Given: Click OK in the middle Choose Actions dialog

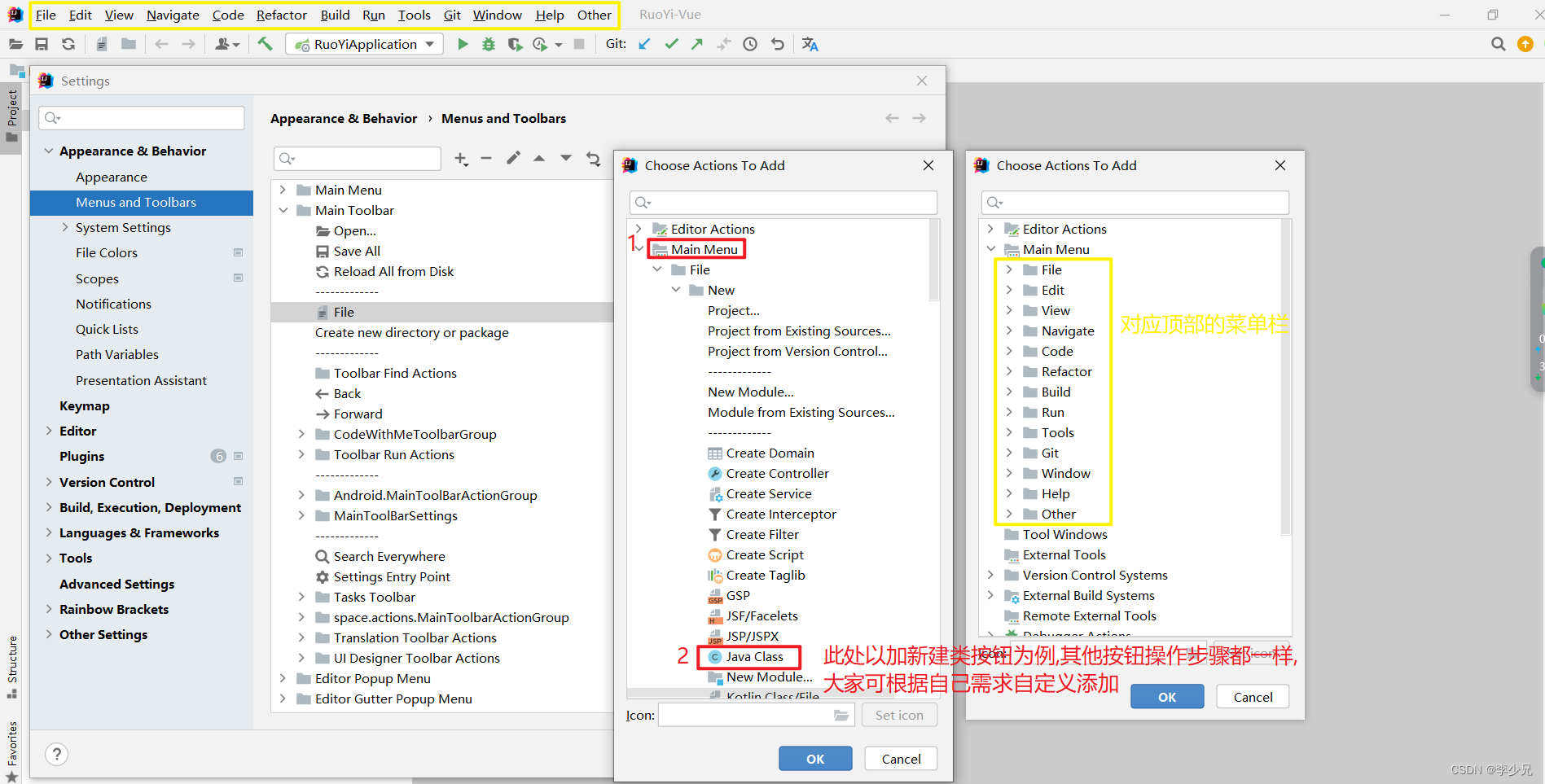Looking at the screenshot, I should 815,759.
